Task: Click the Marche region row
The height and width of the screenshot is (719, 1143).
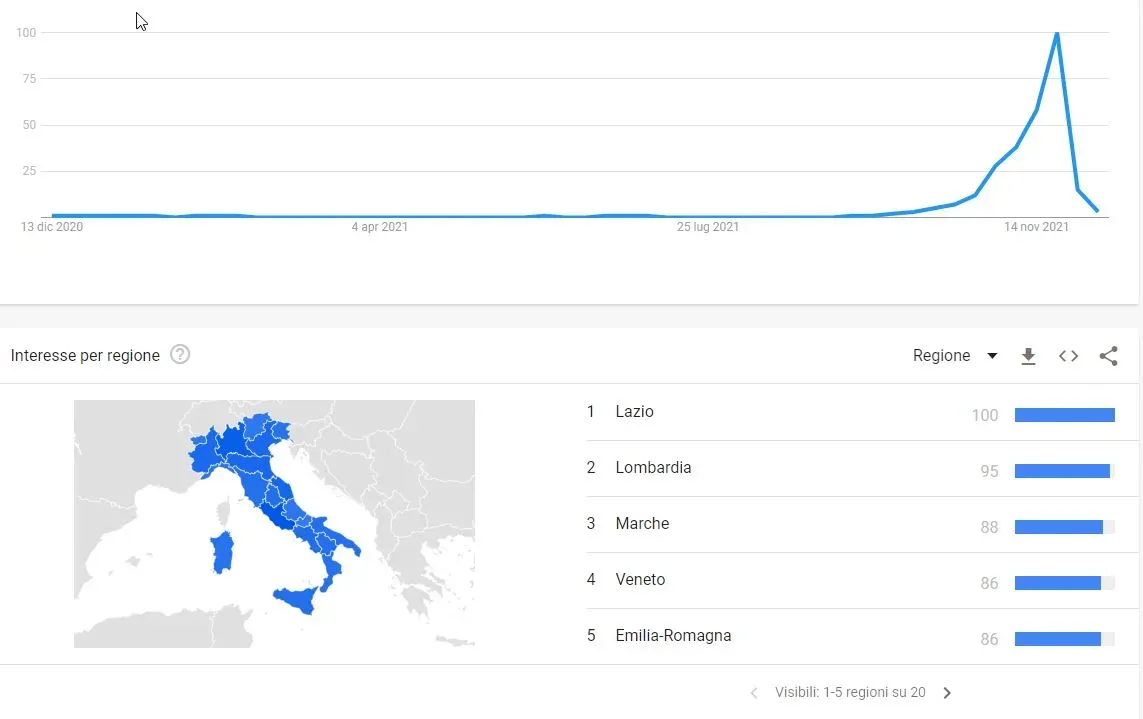Action: (x=642, y=524)
